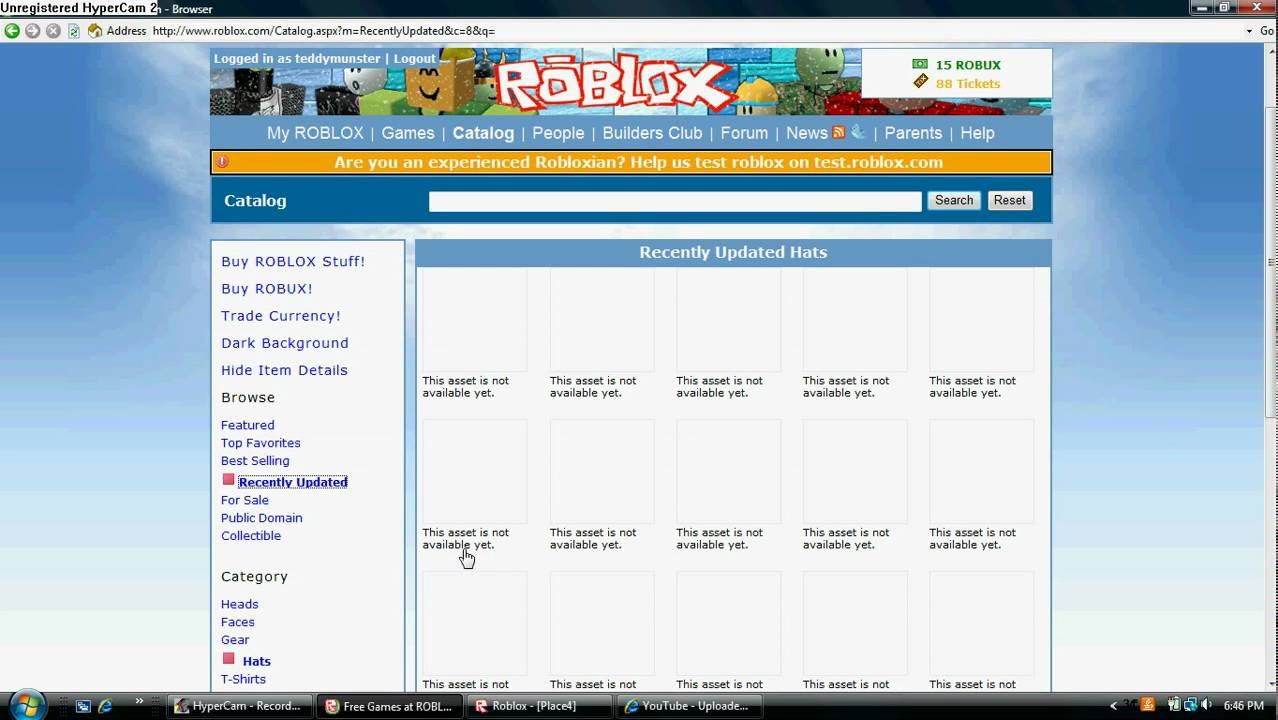Select Catalog in navigation bar

483,133
